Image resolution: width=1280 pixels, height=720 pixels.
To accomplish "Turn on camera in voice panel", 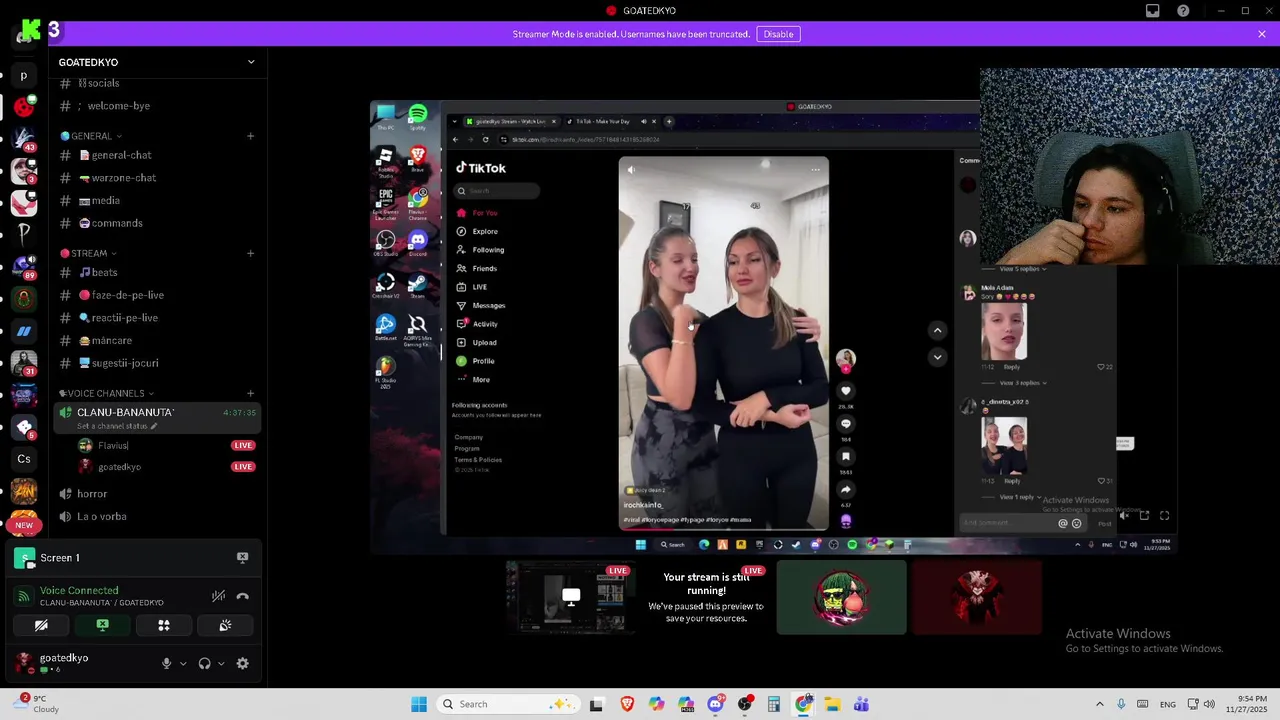I will (41, 625).
